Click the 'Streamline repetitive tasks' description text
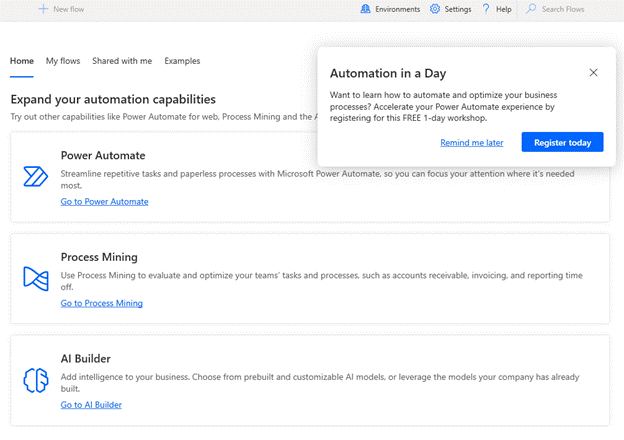This screenshot has height=440, width=624. click(317, 179)
